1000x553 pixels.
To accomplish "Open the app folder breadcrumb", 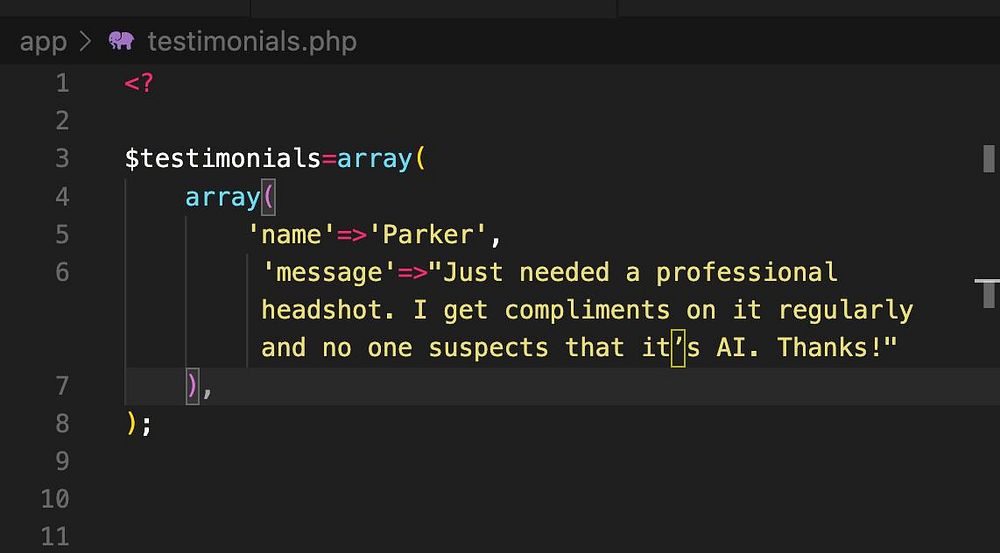I will pos(43,42).
